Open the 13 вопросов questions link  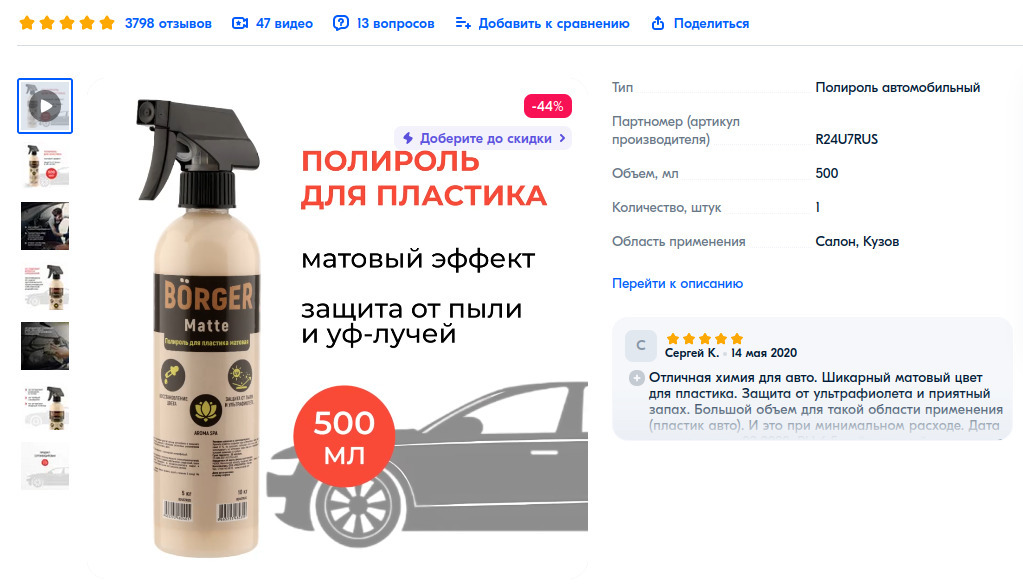click(x=395, y=23)
